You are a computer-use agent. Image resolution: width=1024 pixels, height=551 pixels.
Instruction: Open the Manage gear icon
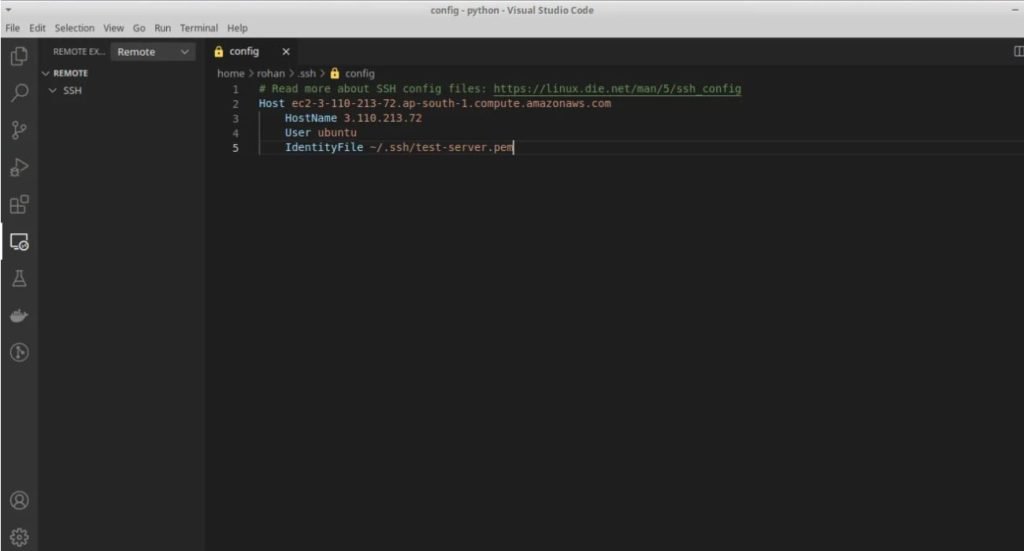[x=19, y=537]
